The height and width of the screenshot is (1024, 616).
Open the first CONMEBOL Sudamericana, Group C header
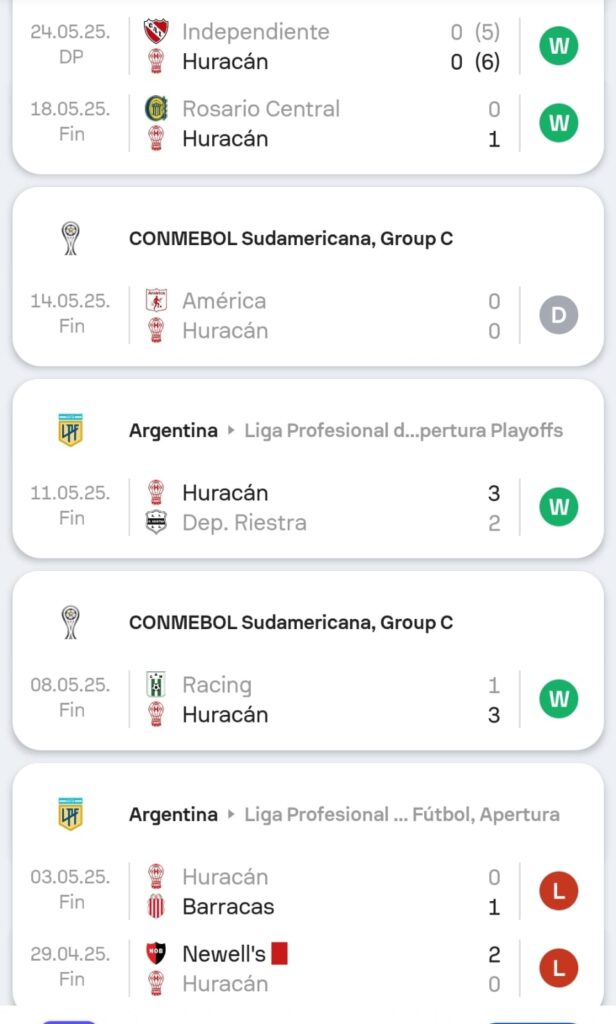pyautogui.click(x=291, y=239)
